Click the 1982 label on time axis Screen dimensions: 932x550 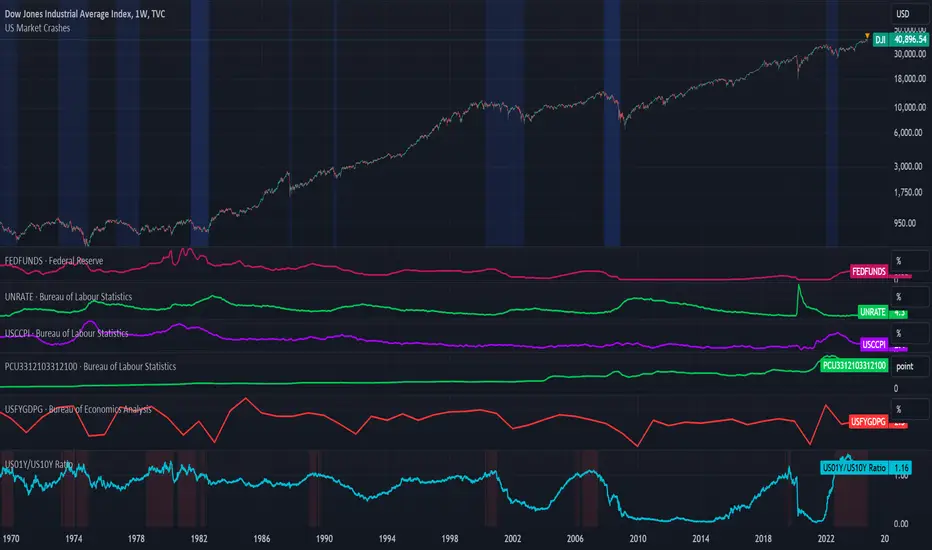tap(199, 538)
